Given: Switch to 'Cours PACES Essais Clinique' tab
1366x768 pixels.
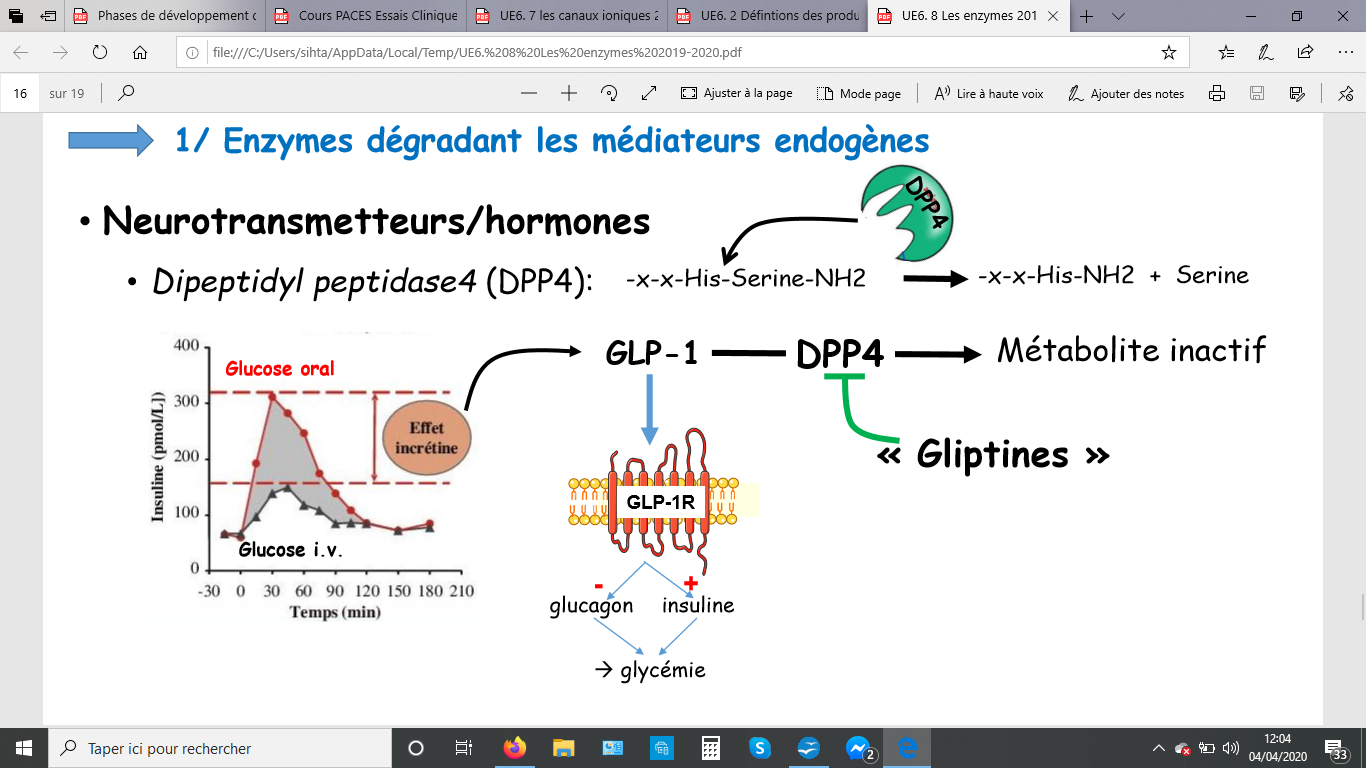Looking at the screenshot, I should pyautogui.click(x=366, y=16).
